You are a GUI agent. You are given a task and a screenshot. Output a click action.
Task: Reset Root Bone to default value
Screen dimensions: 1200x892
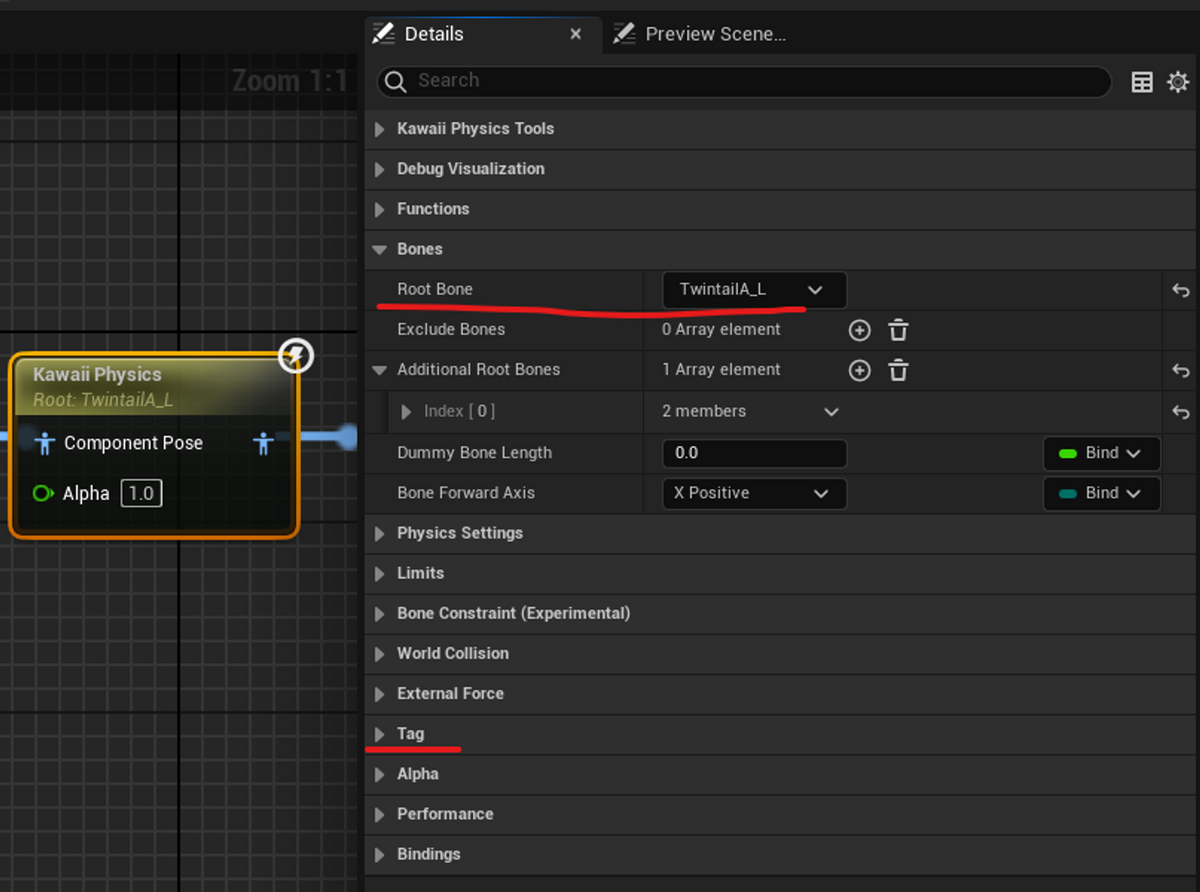[x=1181, y=290]
